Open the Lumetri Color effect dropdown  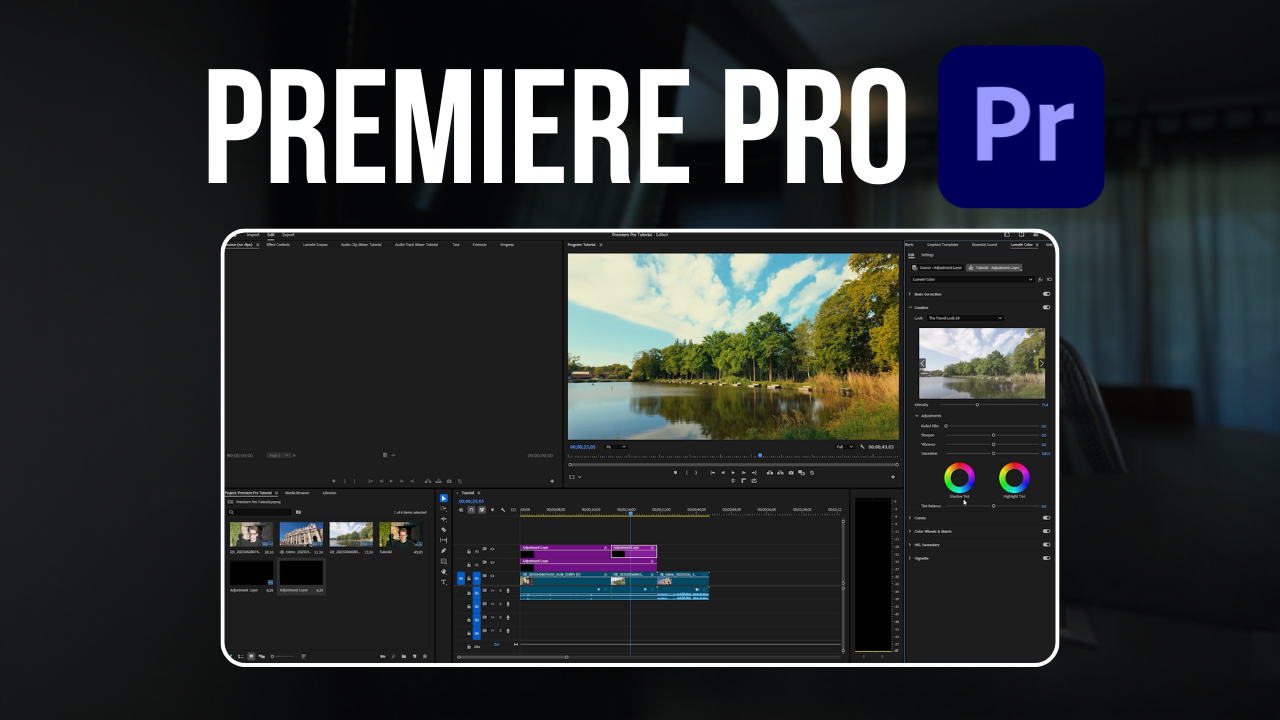tap(972, 279)
